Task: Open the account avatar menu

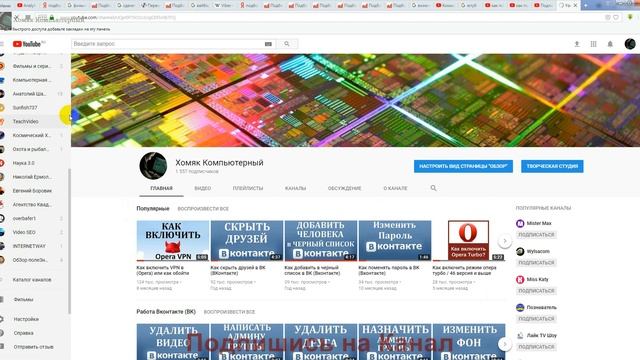Action: pos(630,44)
